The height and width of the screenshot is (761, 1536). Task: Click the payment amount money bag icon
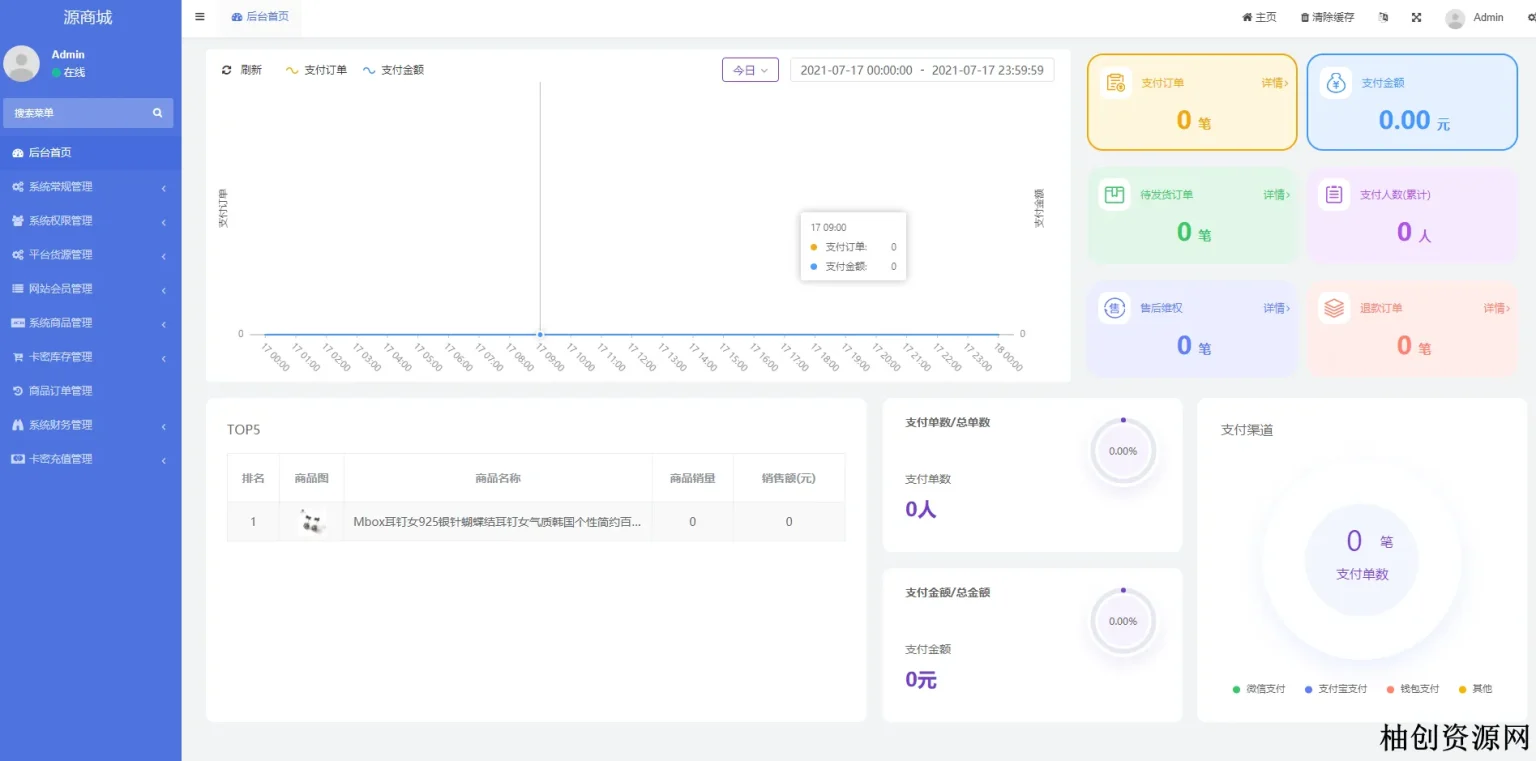click(1336, 83)
